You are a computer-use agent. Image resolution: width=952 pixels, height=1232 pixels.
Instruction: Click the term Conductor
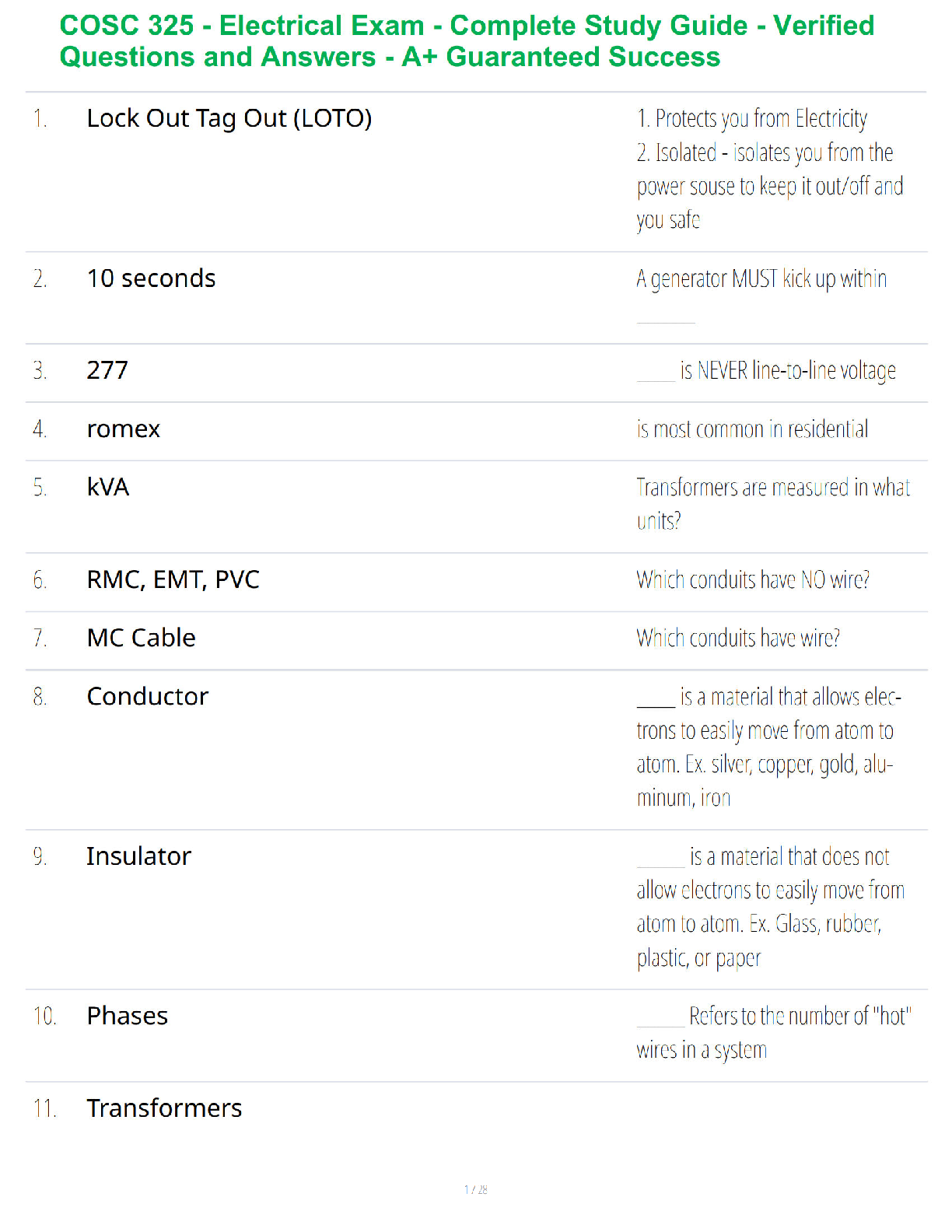[148, 696]
